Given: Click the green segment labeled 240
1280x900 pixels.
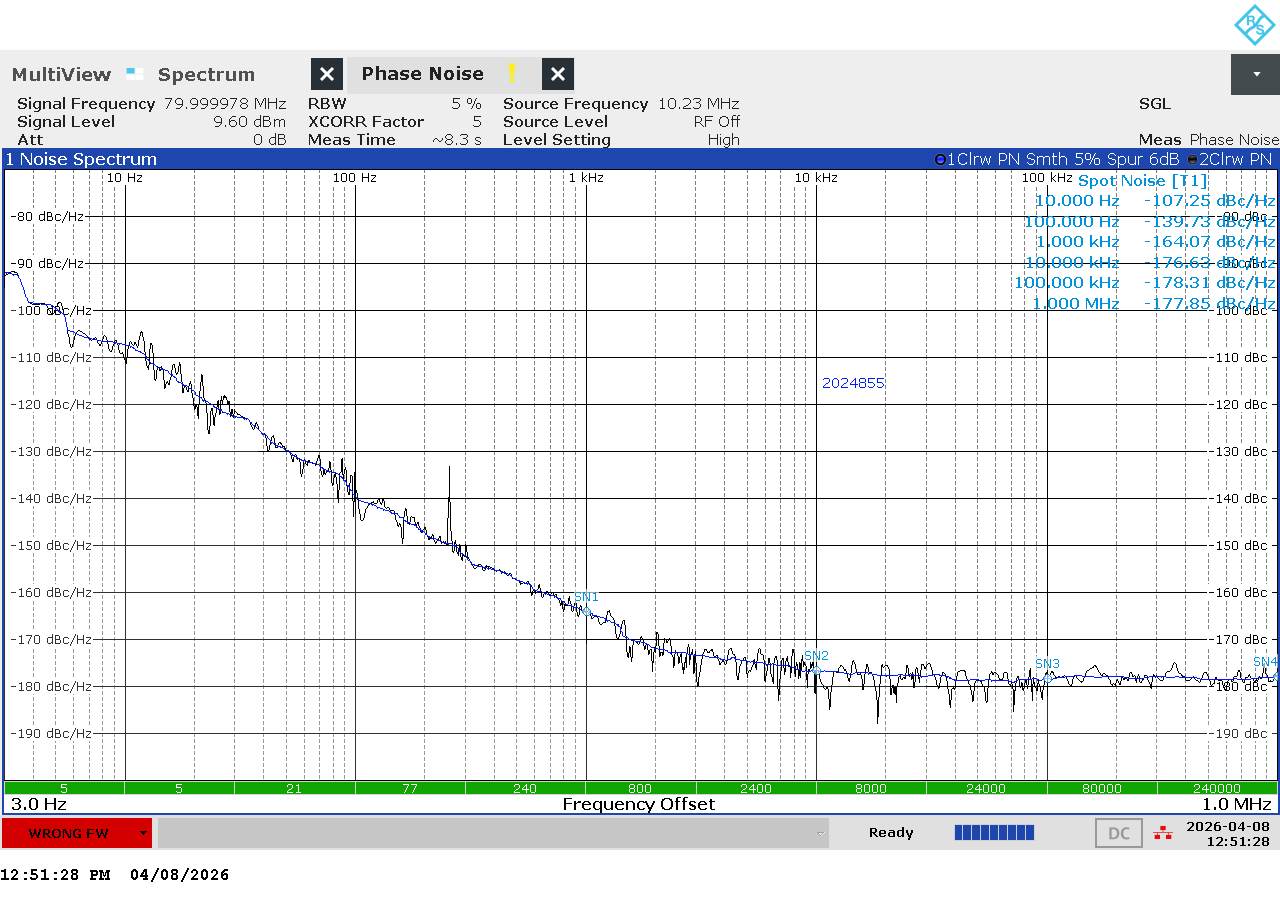Looking at the screenshot, I should [x=524, y=788].
